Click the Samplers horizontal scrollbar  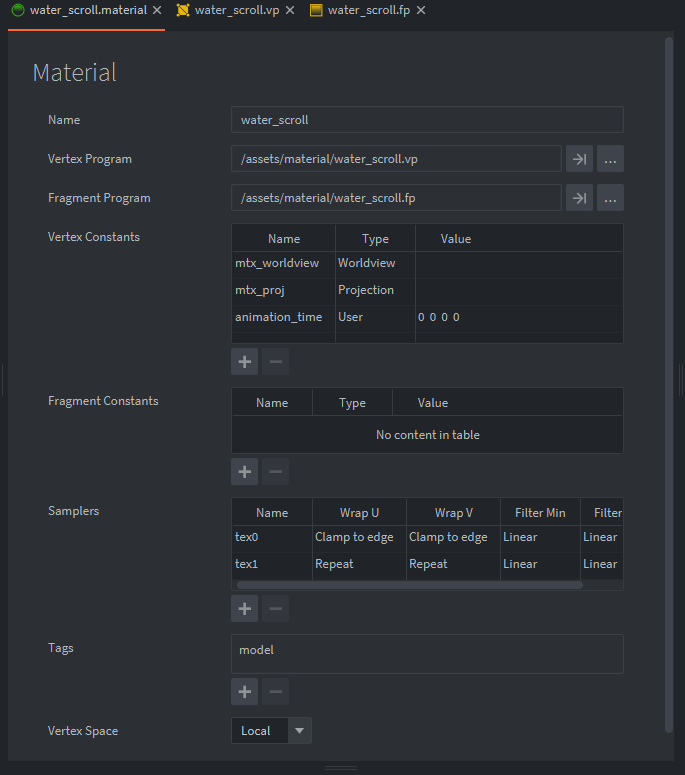click(409, 585)
